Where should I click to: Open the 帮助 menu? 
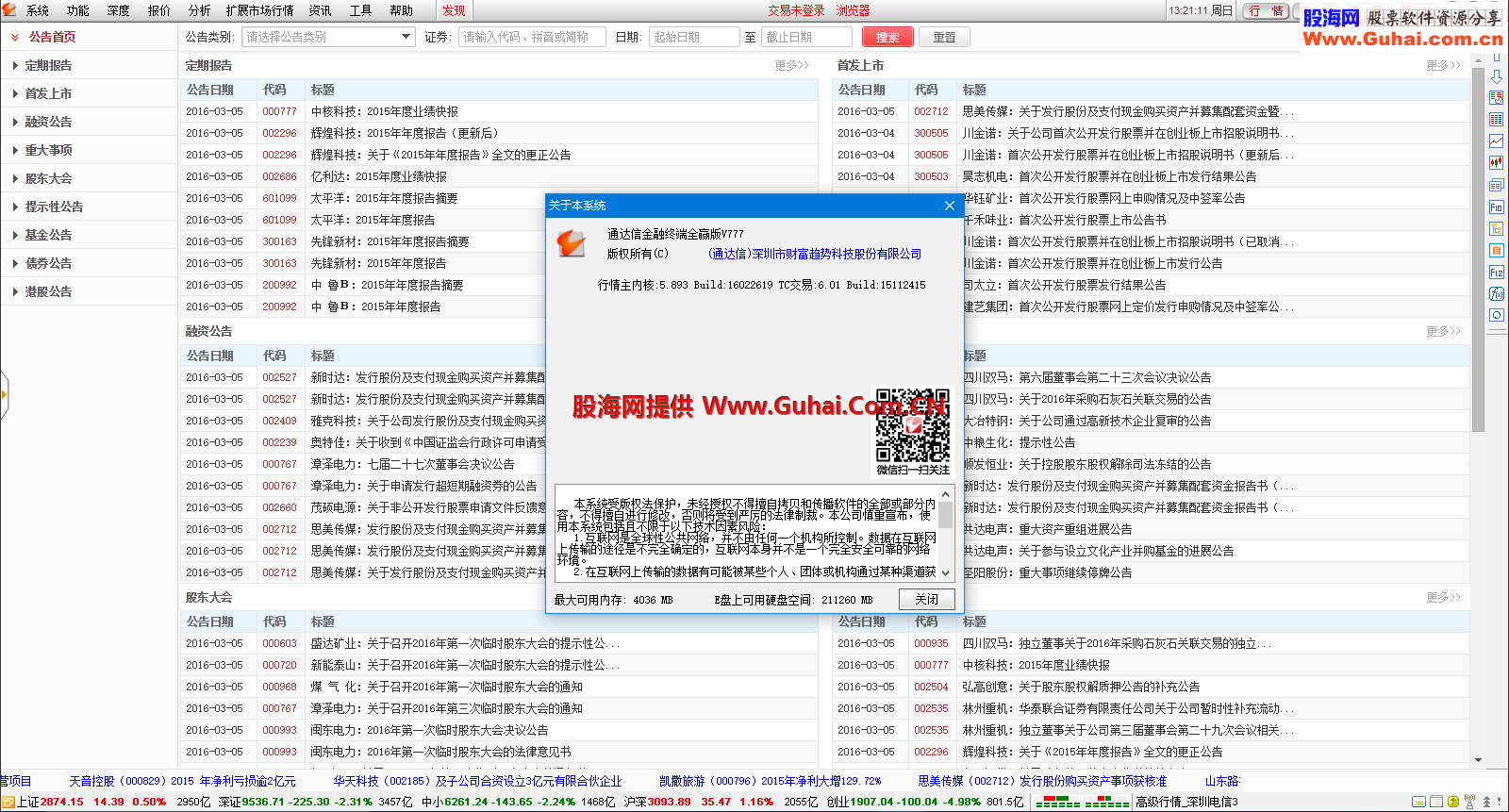[x=401, y=10]
